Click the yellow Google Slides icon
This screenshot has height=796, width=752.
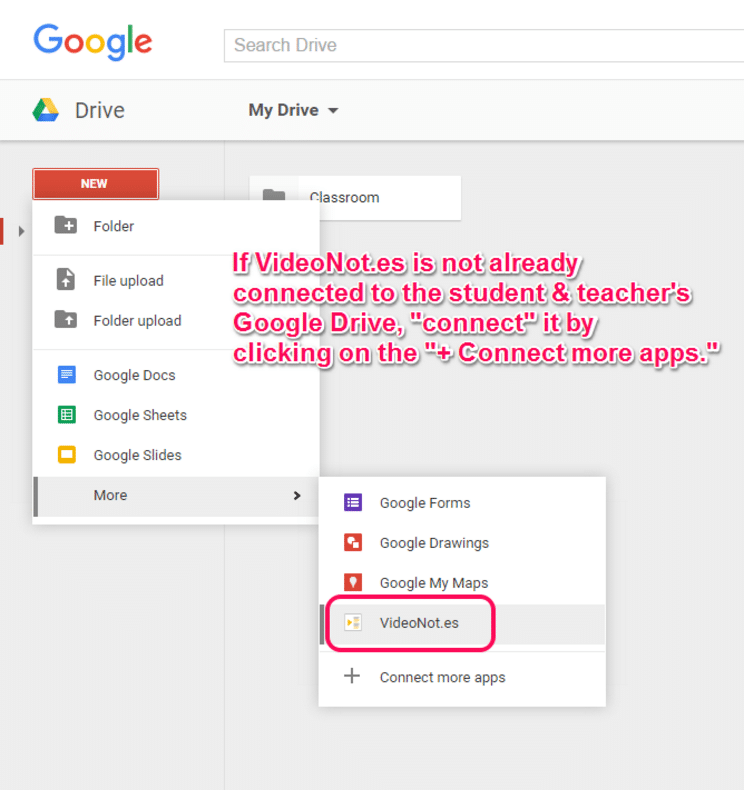(66, 455)
